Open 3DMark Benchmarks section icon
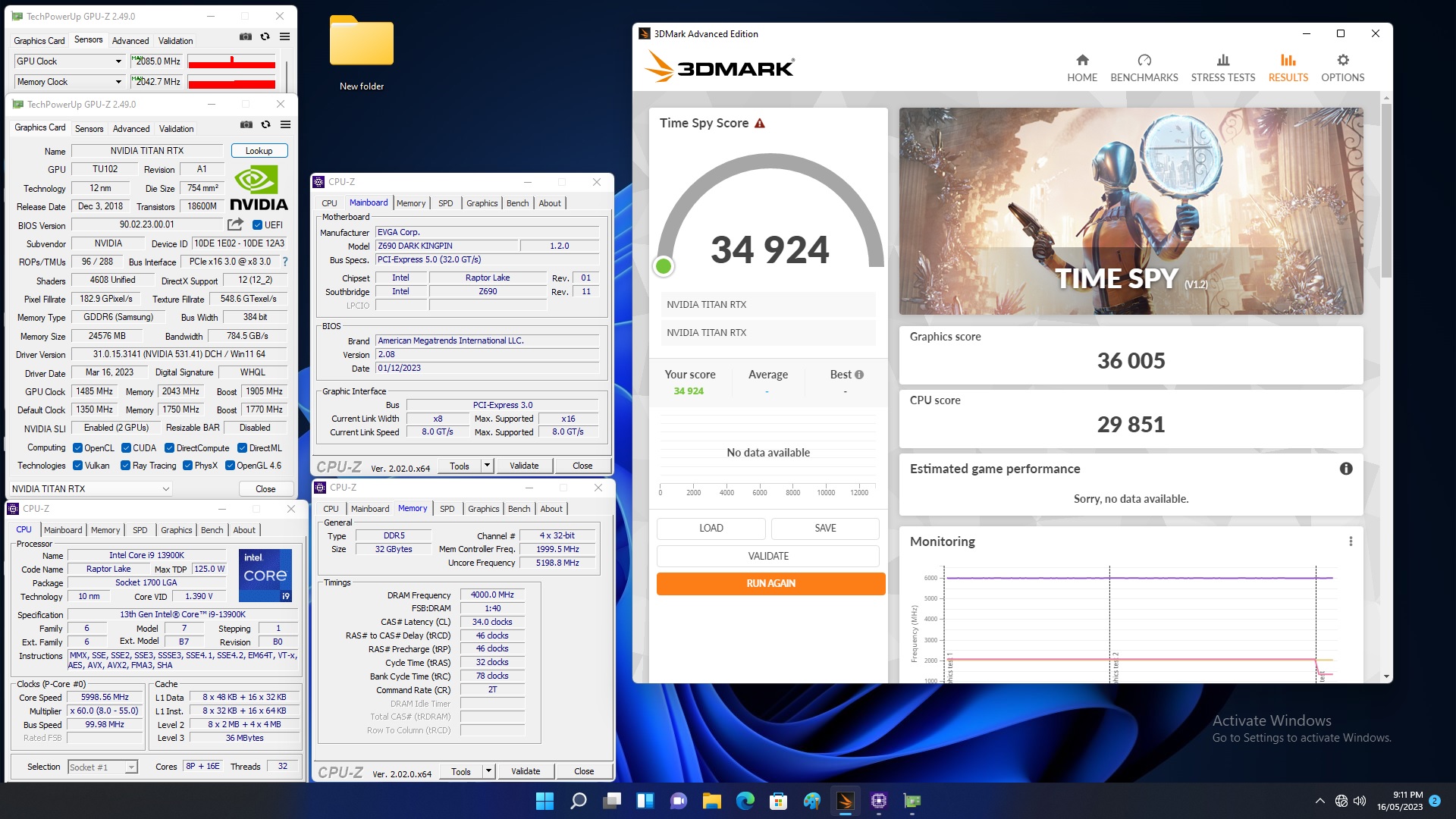Screen dimensions: 1456x819 (1144, 60)
